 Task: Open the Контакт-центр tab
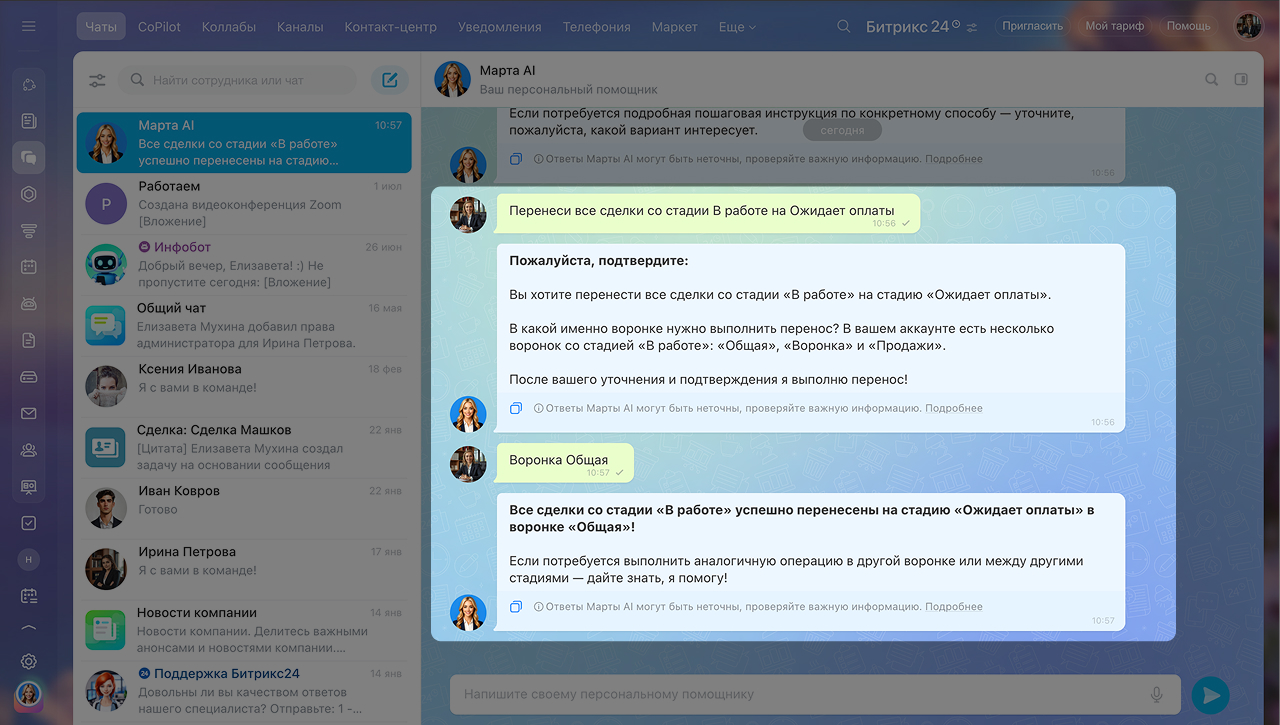coord(390,27)
